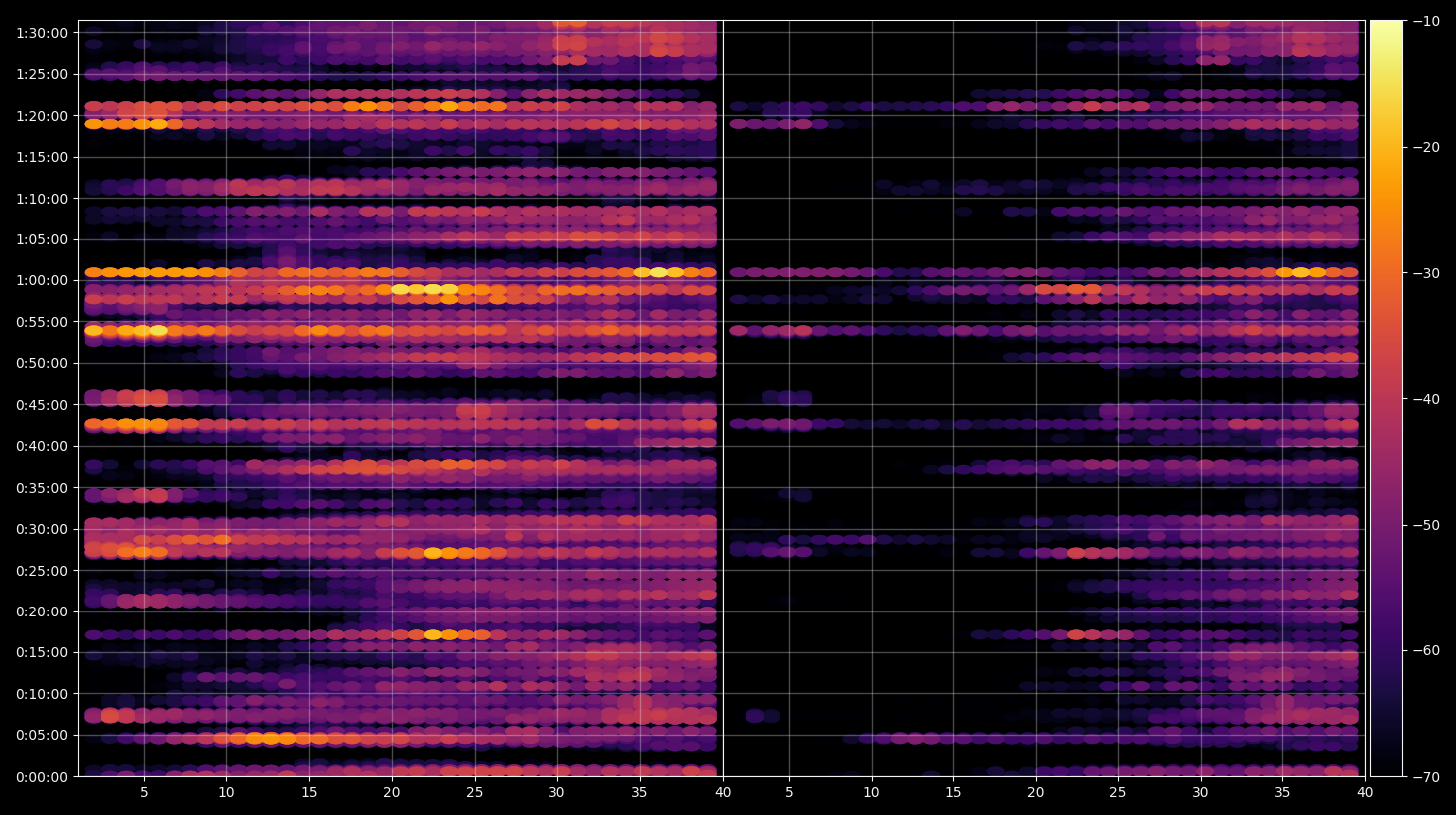The height and width of the screenshot is (815, 1456).
Task: Select x-axis tick 30 under the left heatmap
Action: click(x=556, y=793)
